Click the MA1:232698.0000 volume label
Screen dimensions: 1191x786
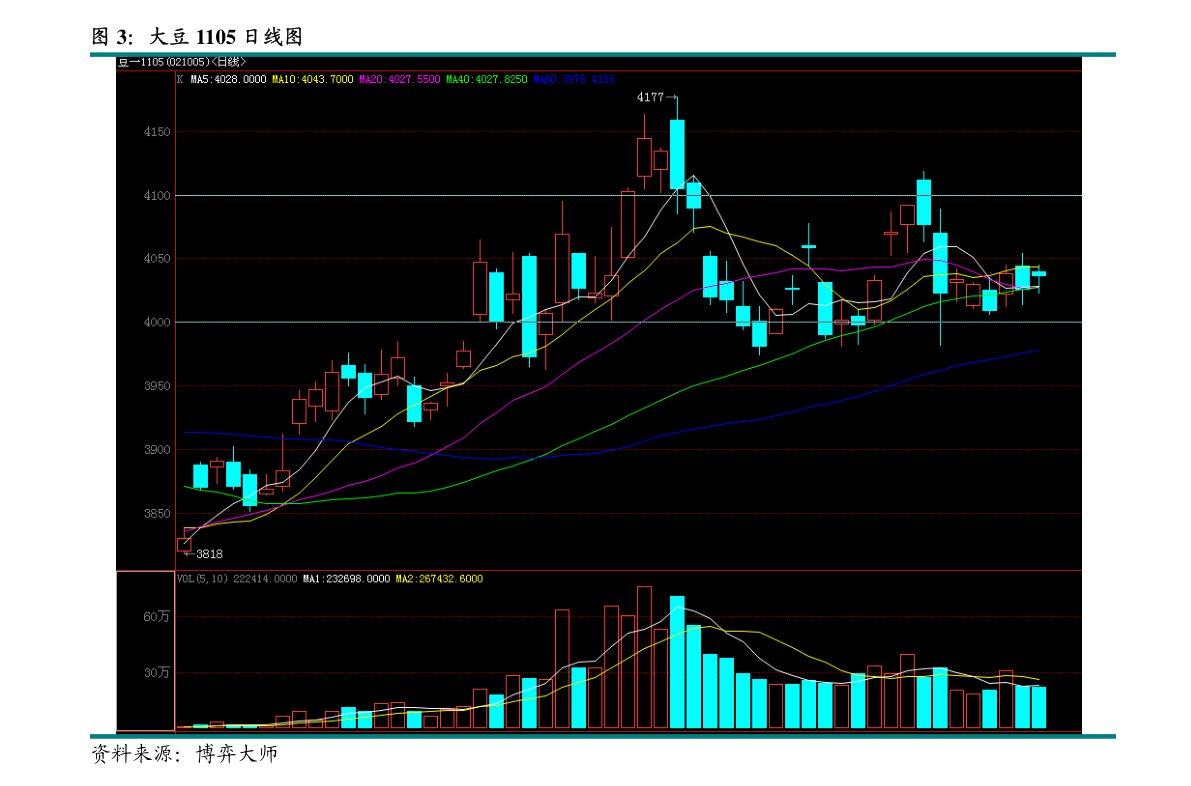[x=346, y=579]
